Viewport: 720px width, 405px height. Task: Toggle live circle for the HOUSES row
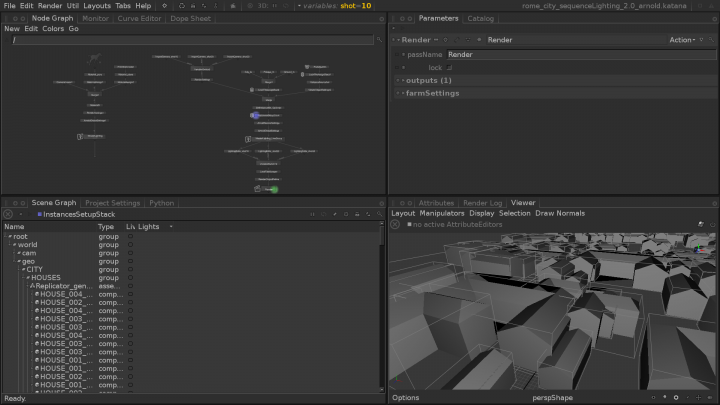pyautogui.click(x=130, y=277)
